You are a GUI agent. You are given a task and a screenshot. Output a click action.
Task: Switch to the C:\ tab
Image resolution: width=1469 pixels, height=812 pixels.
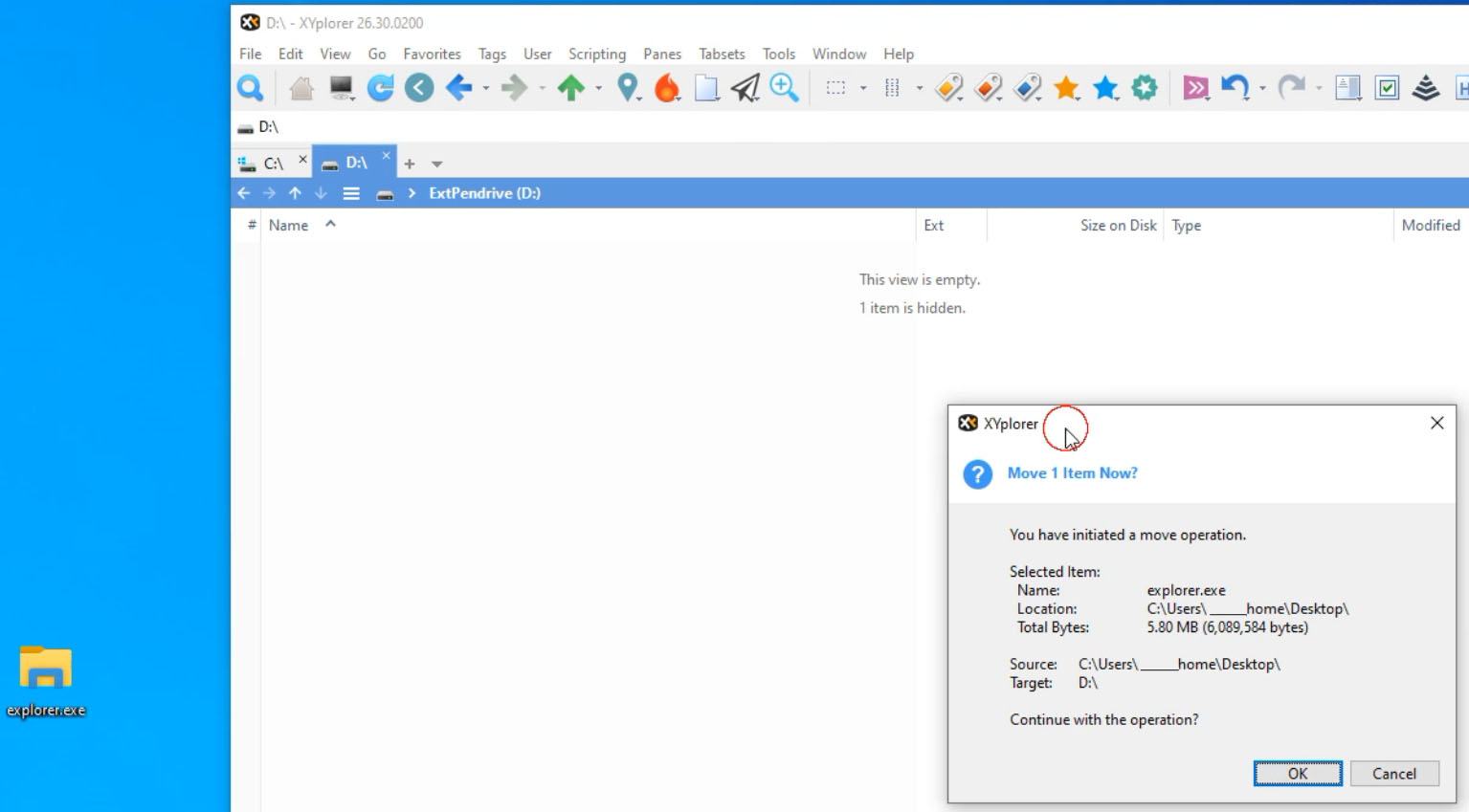pos(271,163)
